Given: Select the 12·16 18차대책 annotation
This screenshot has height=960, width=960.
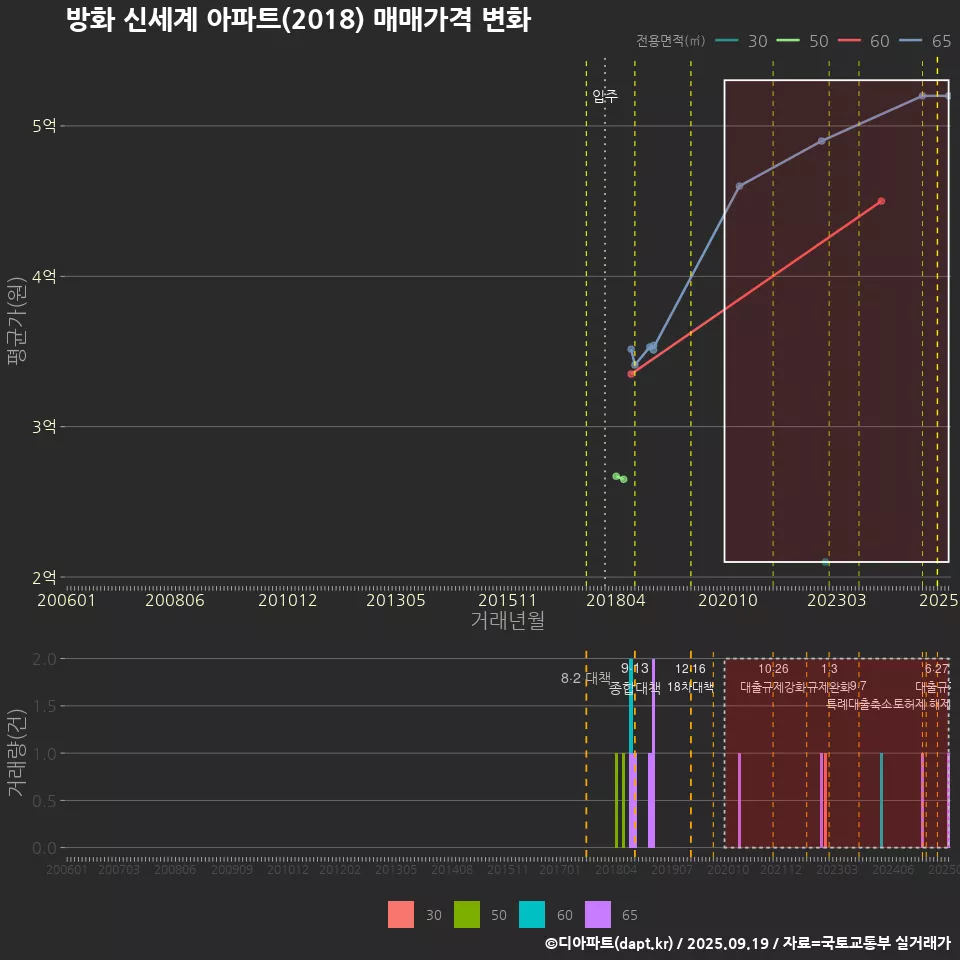Looking at the screenshot, I should click(690, 678).
